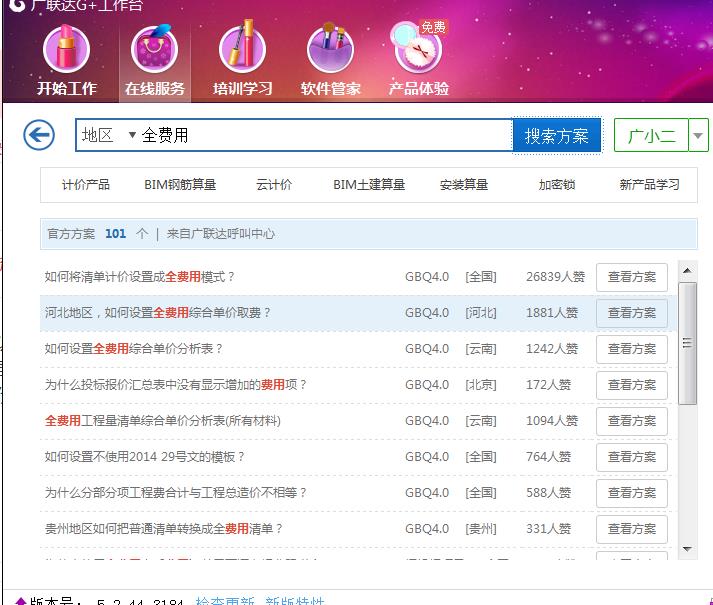Click the 广小二 green button
This screenshot has width=713, height=605.
pos(651,135)
